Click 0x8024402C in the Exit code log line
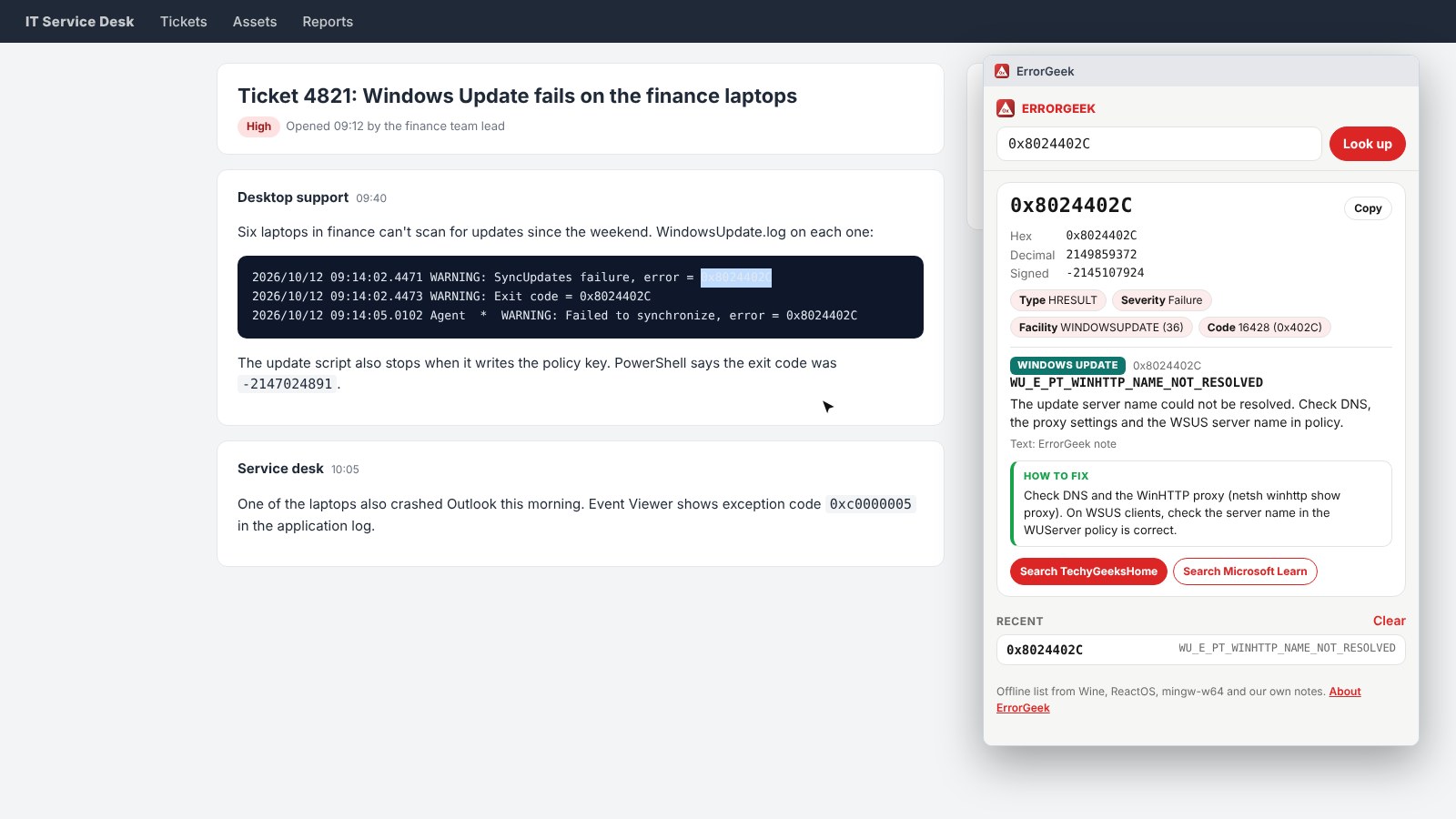The width and height of the screenshot is (1456, 819). tap(615, 297)
